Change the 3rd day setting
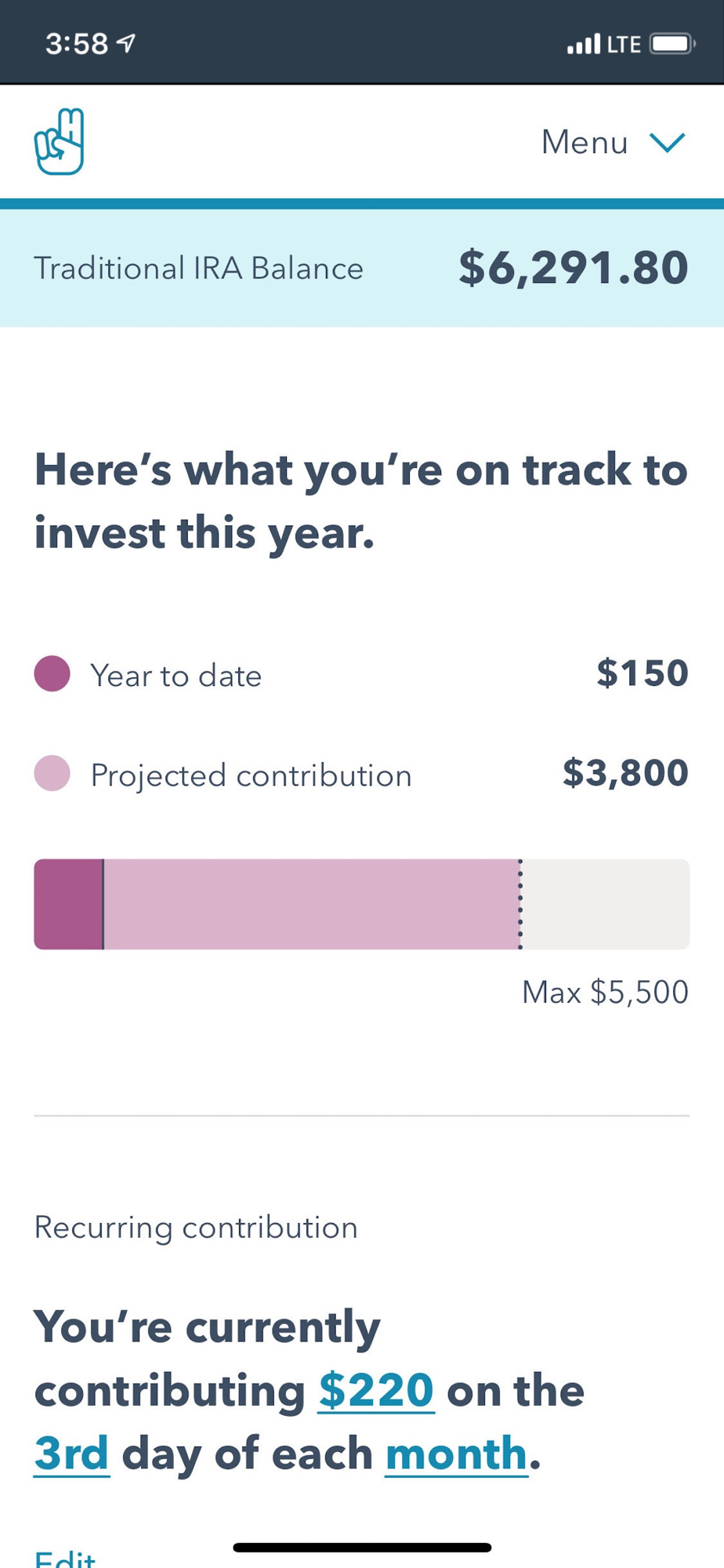This screenshot has height=1568, width=724. coord(71,1453)
